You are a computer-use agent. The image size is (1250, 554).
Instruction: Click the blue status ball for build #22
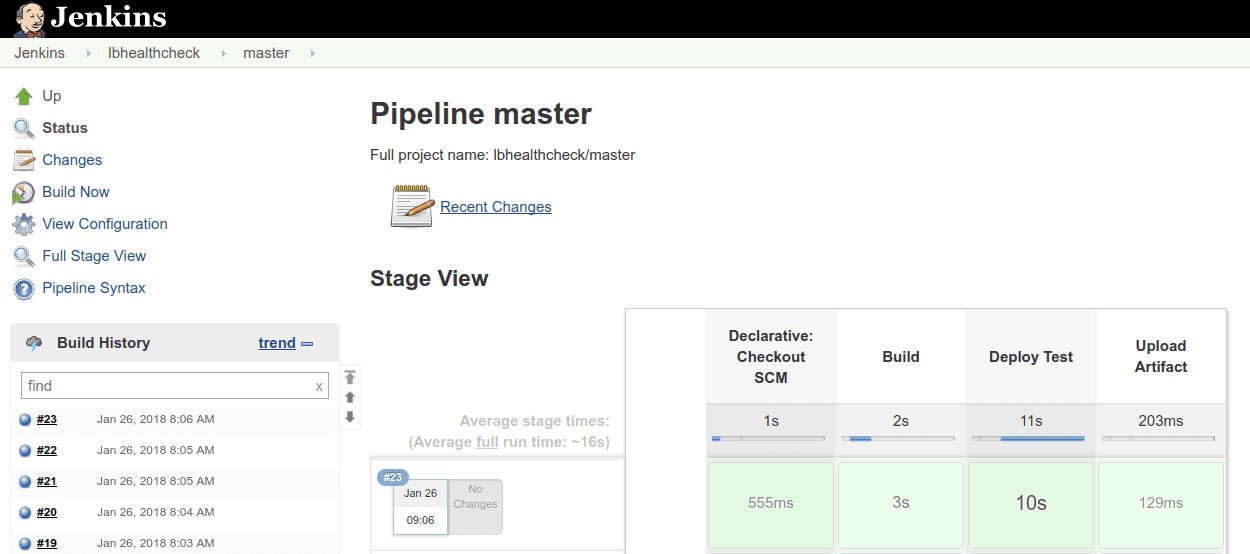pos(25,451)
